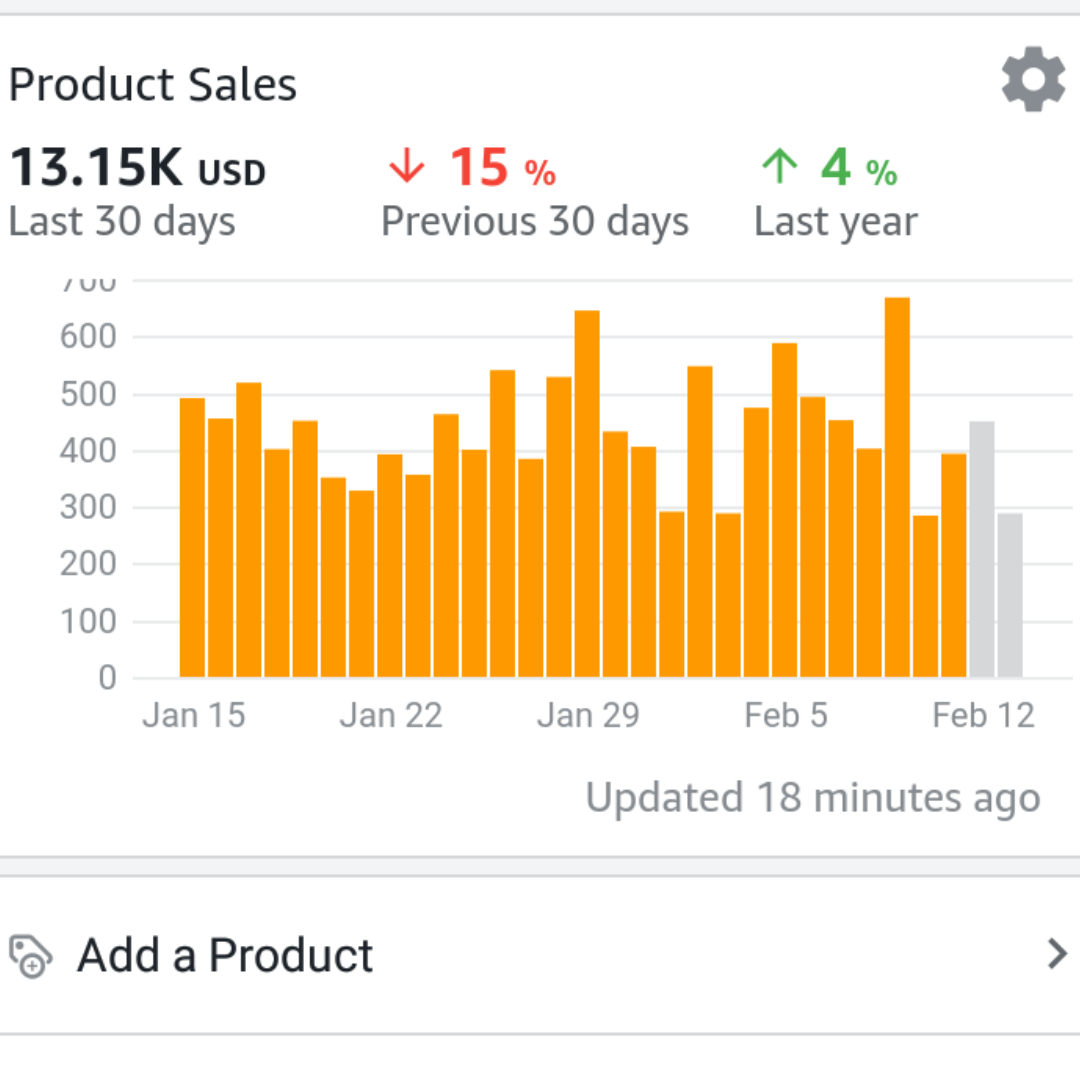Click the "Feb 5" x-axis date label

pos(785,716)
